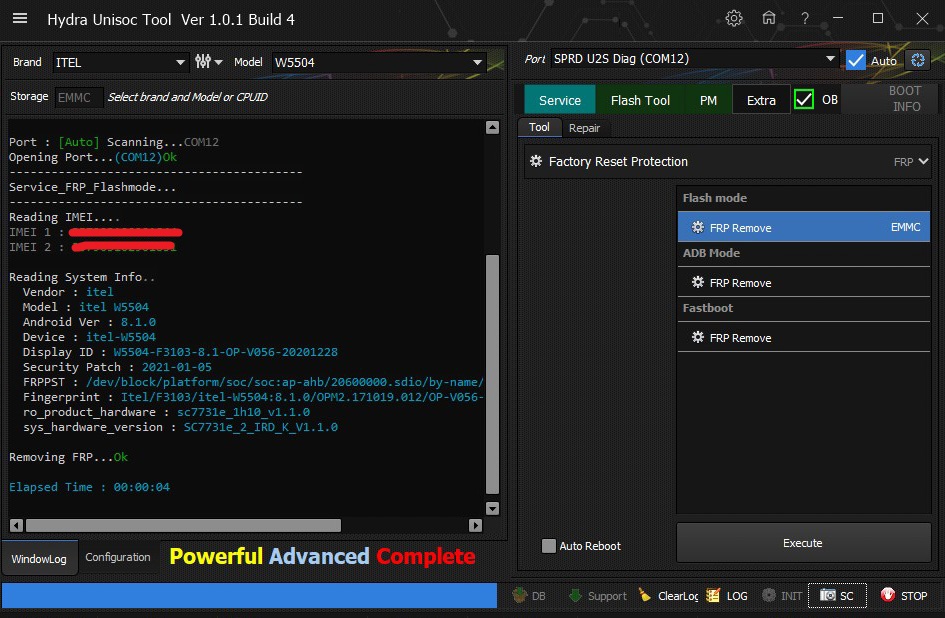Click the Storage EMMC field
Image resolution: width=945 pixels, height=618 pixels.
[x=78, y=97]
